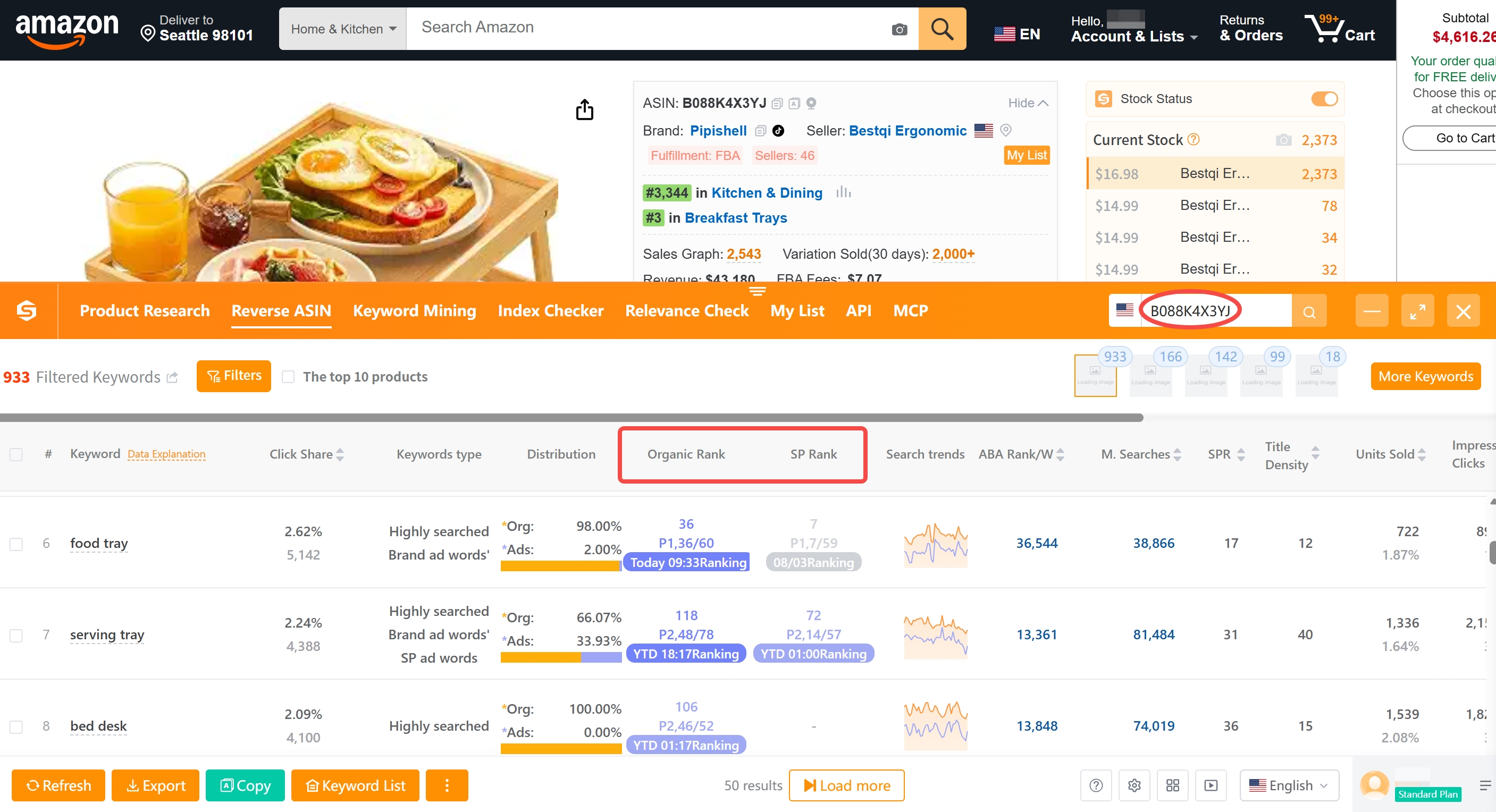Open the Amazon cart icon
Image resolution: width=1496 pixels, height=812 pixels.
tap(1339, 29)
